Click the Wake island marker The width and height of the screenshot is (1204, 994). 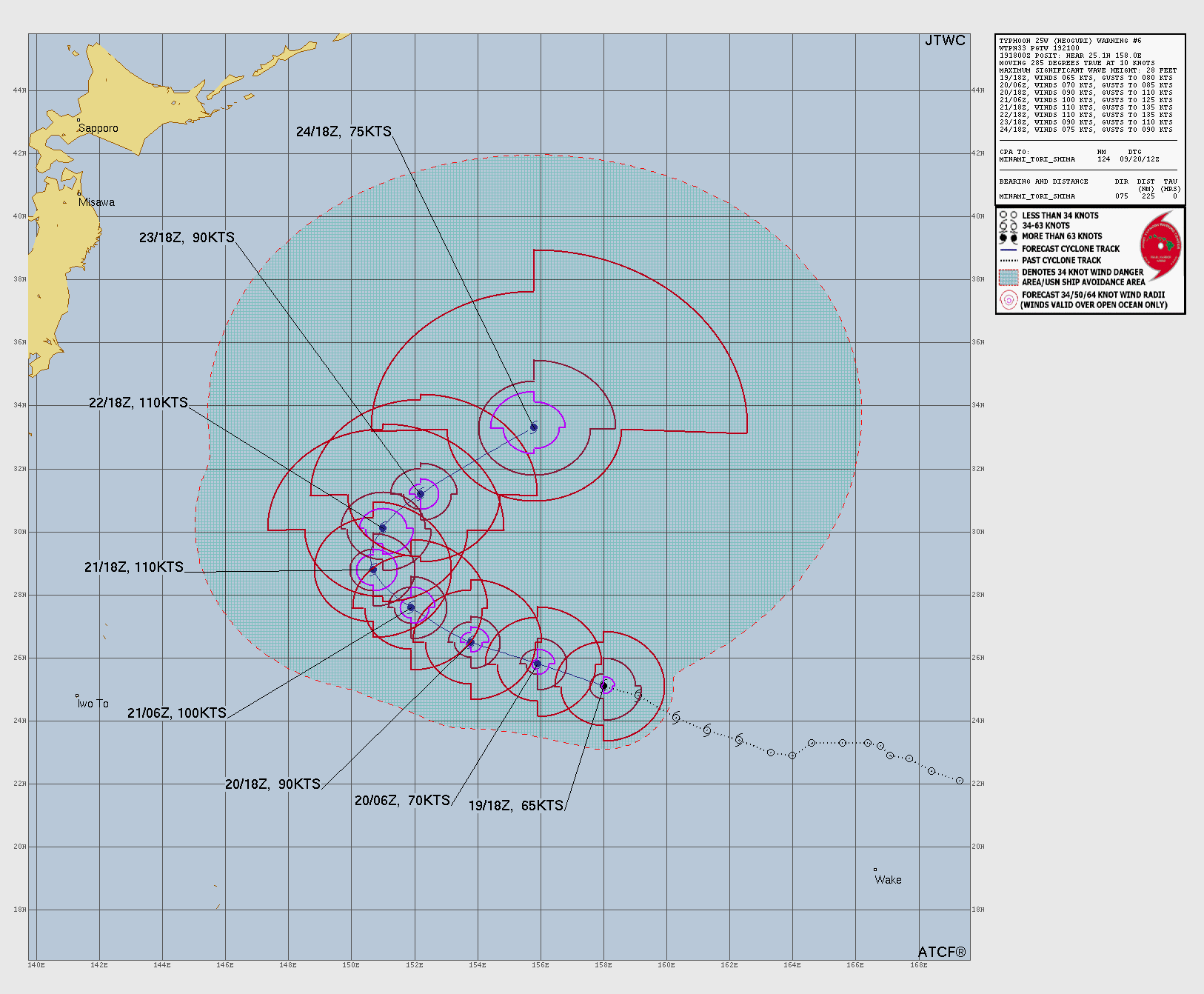pyautogui.click(x=875, y=870)
